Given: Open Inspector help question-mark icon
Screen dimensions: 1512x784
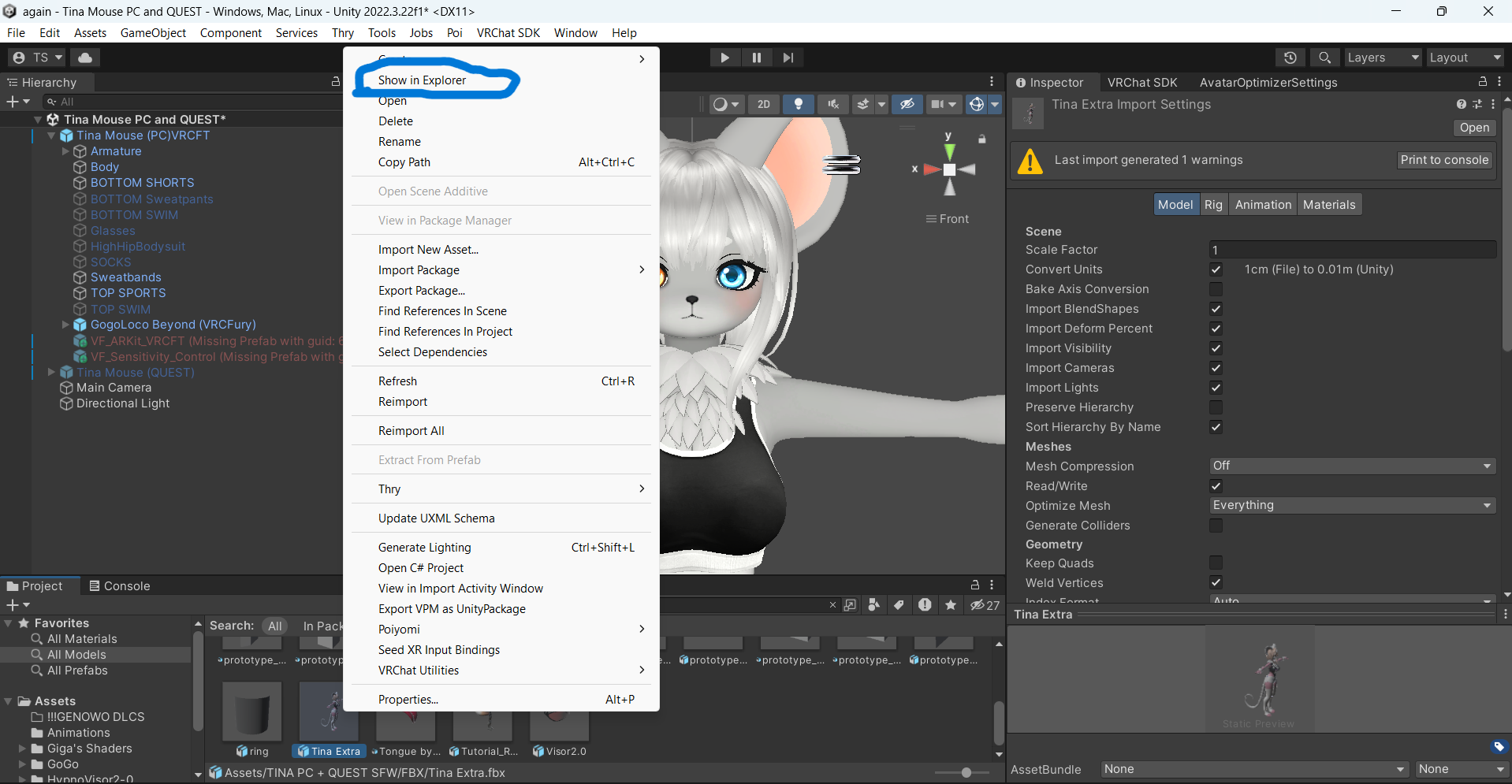Looking at the screenshot, I should click(1462, 104).
